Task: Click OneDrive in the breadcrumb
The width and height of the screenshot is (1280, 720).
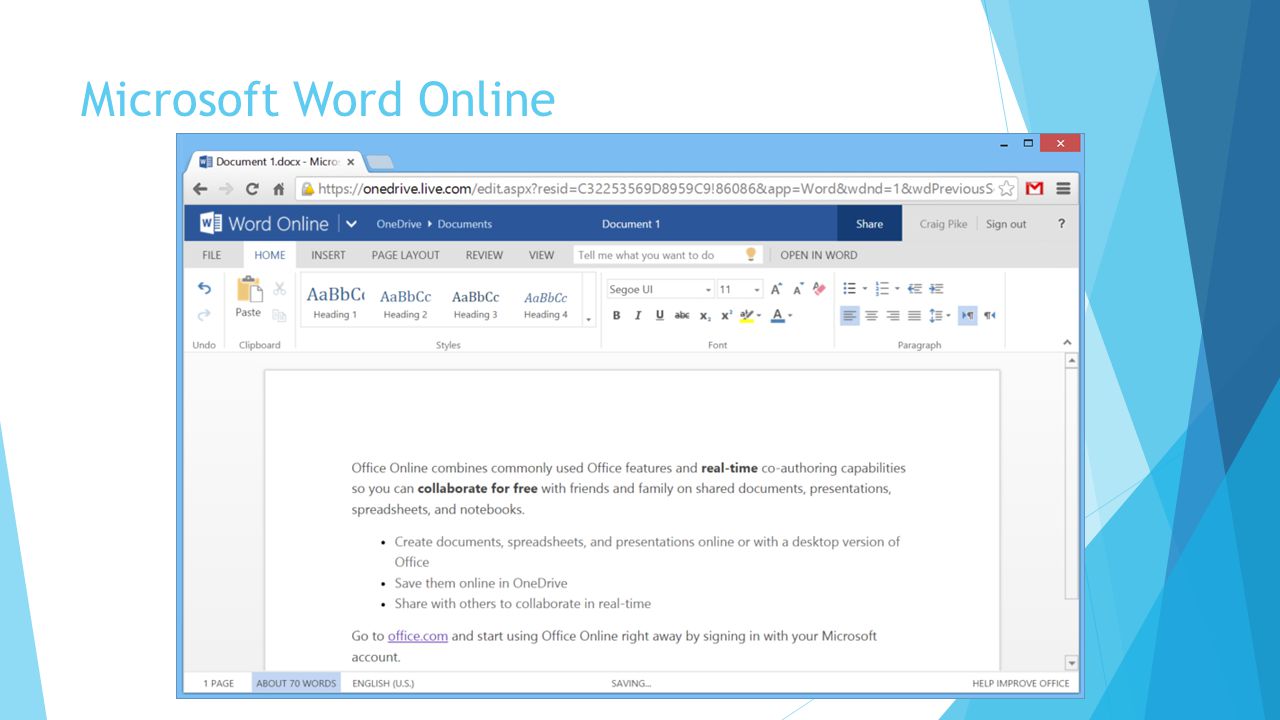Action: [399, 224]
